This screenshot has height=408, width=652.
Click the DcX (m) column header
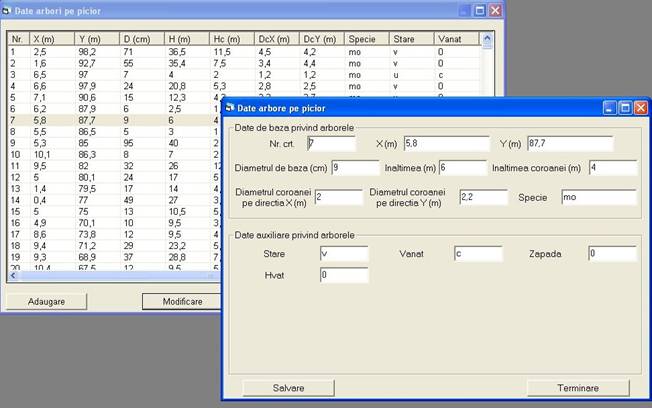(277, 39)
